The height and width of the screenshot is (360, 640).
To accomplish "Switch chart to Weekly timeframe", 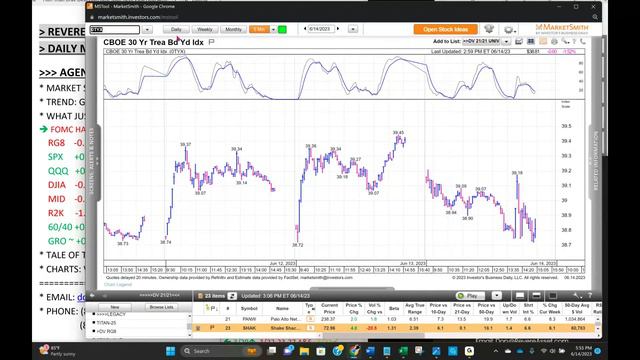I will tap(204, 29).
